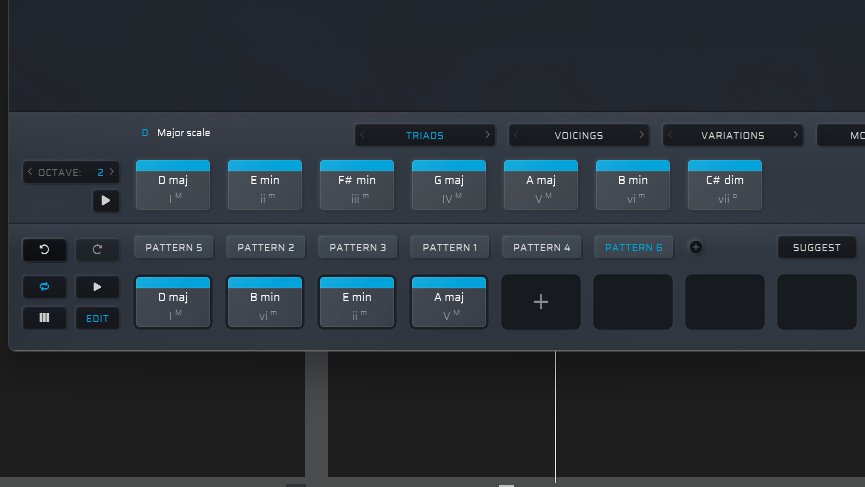The height and width of the screenshot is (487, 865).
Task: Trigger the F# min chord pad
Action: click(x=357, y=185)
